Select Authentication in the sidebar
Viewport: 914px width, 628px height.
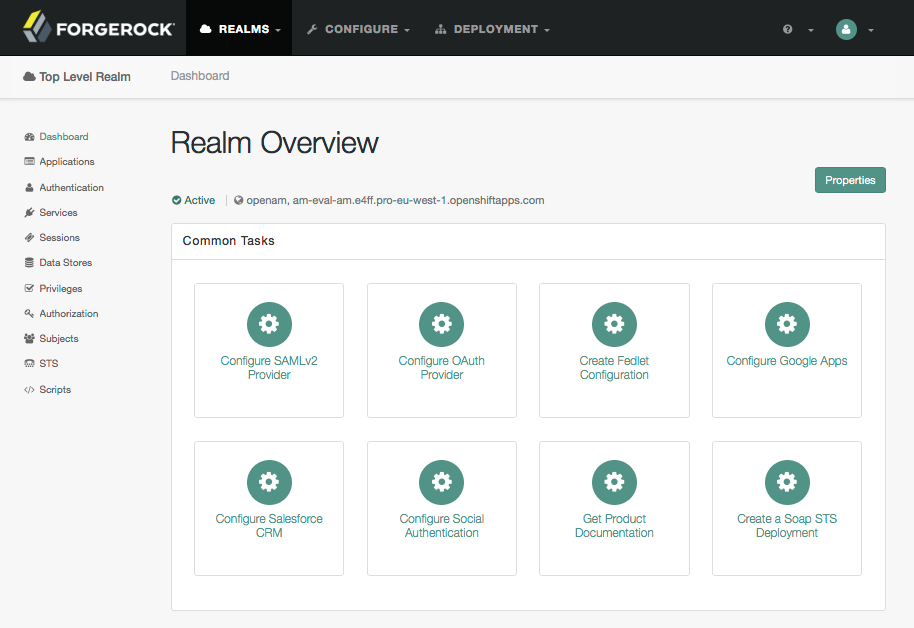[71, 187]
